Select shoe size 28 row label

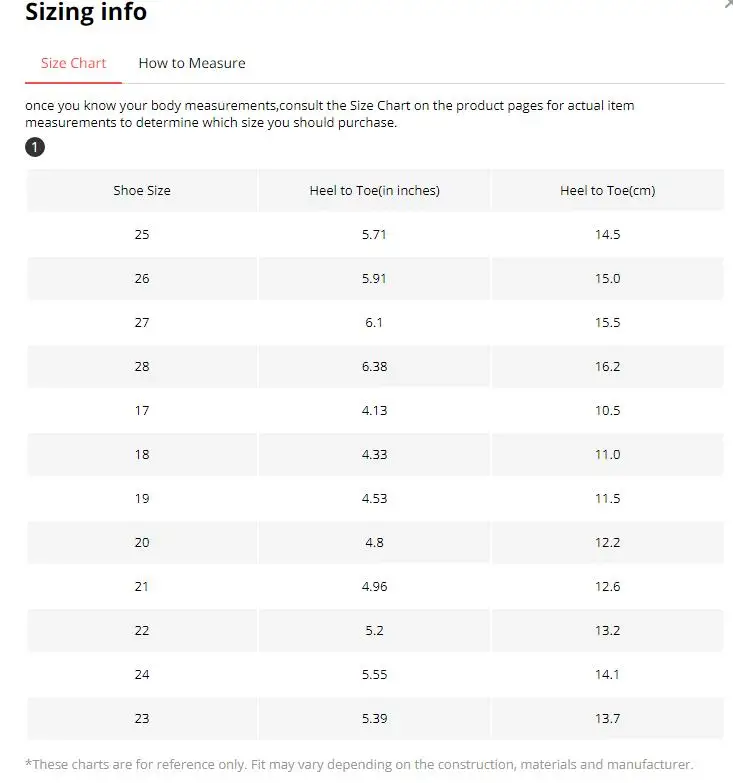(142, 366)
